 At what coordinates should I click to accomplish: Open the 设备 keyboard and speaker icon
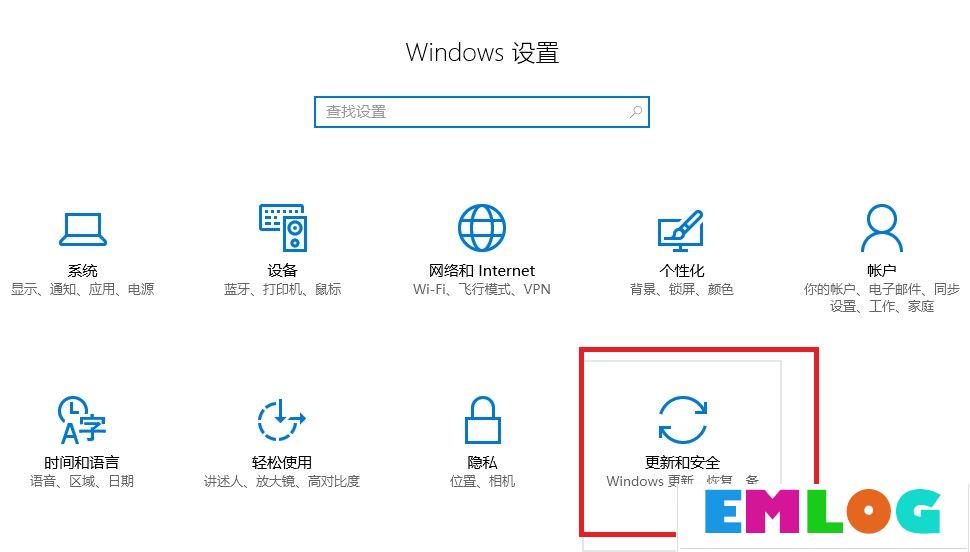pos(283,228)
